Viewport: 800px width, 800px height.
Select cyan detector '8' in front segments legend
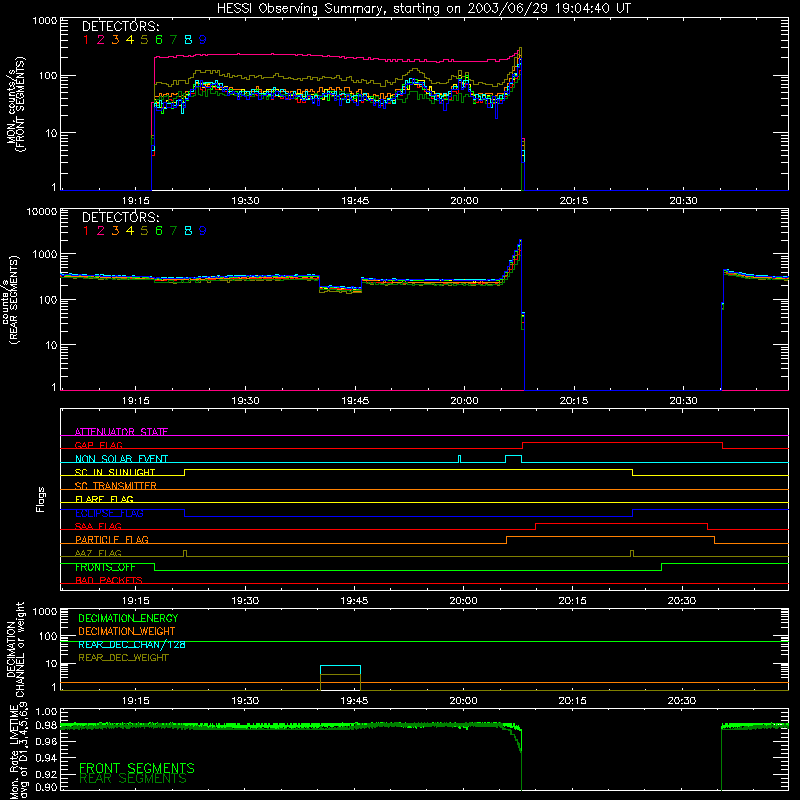pos(188,40)
